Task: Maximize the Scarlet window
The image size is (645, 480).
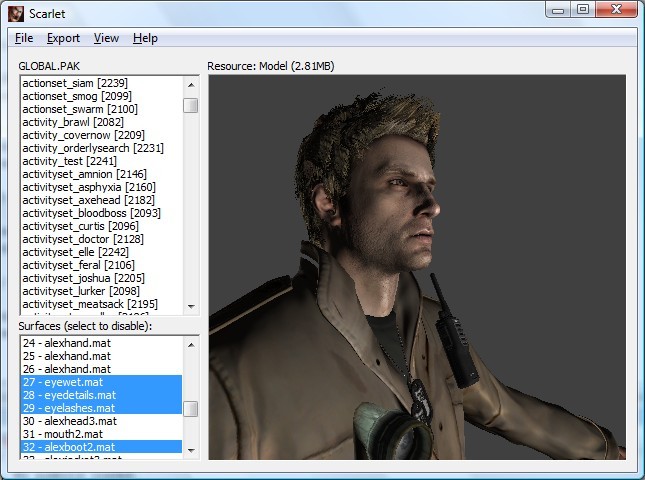Action: 583,10
